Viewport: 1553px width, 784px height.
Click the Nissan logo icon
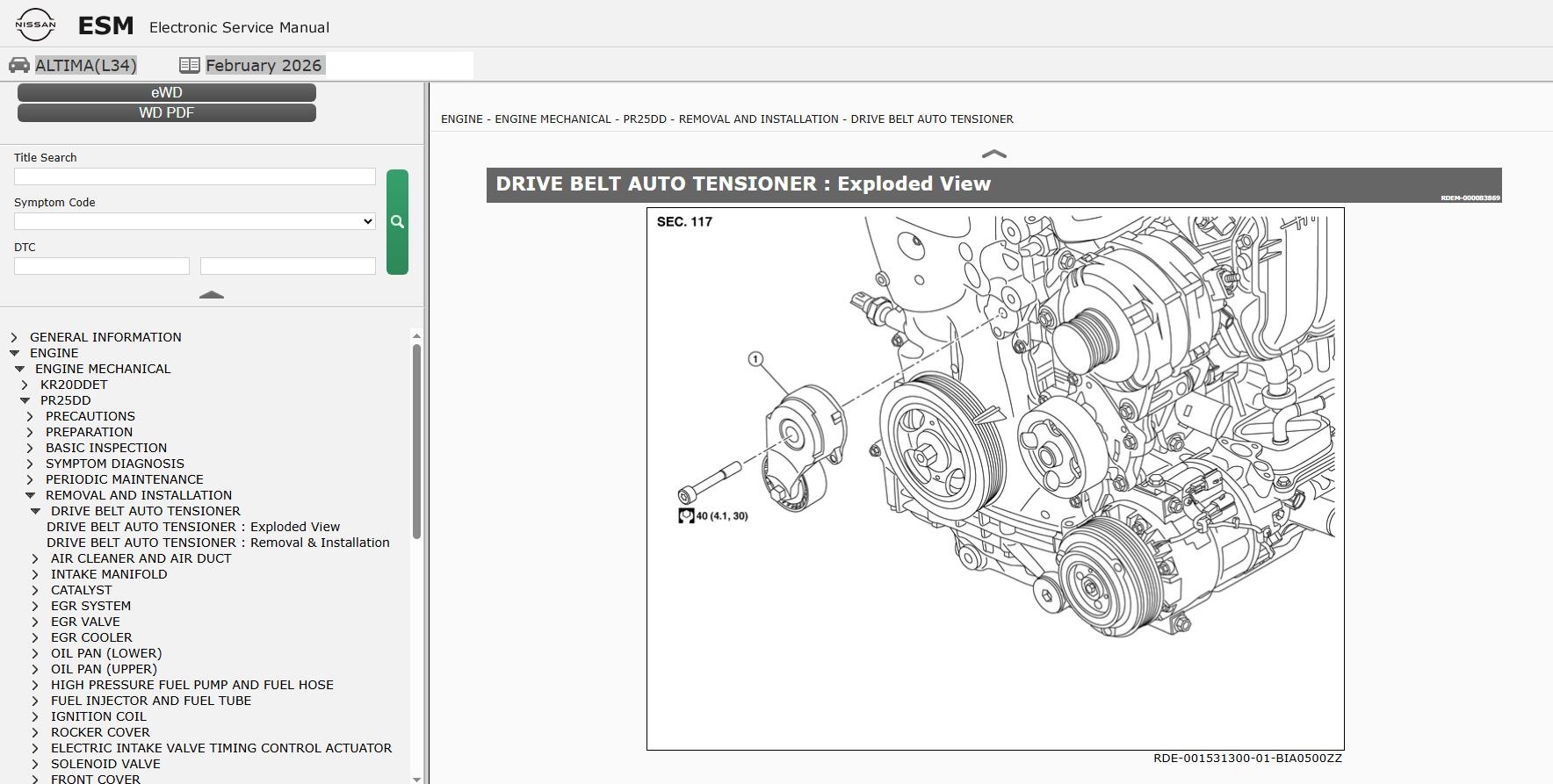tap(35, 25)
